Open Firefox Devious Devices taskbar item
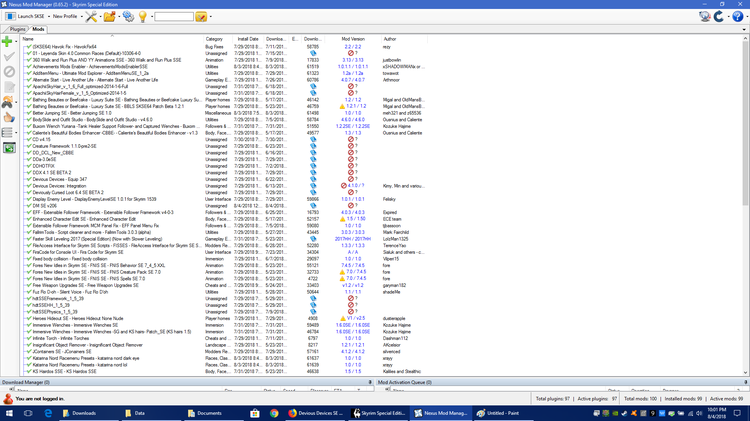This screenshot has height=421, width=750. pos(316,413)
